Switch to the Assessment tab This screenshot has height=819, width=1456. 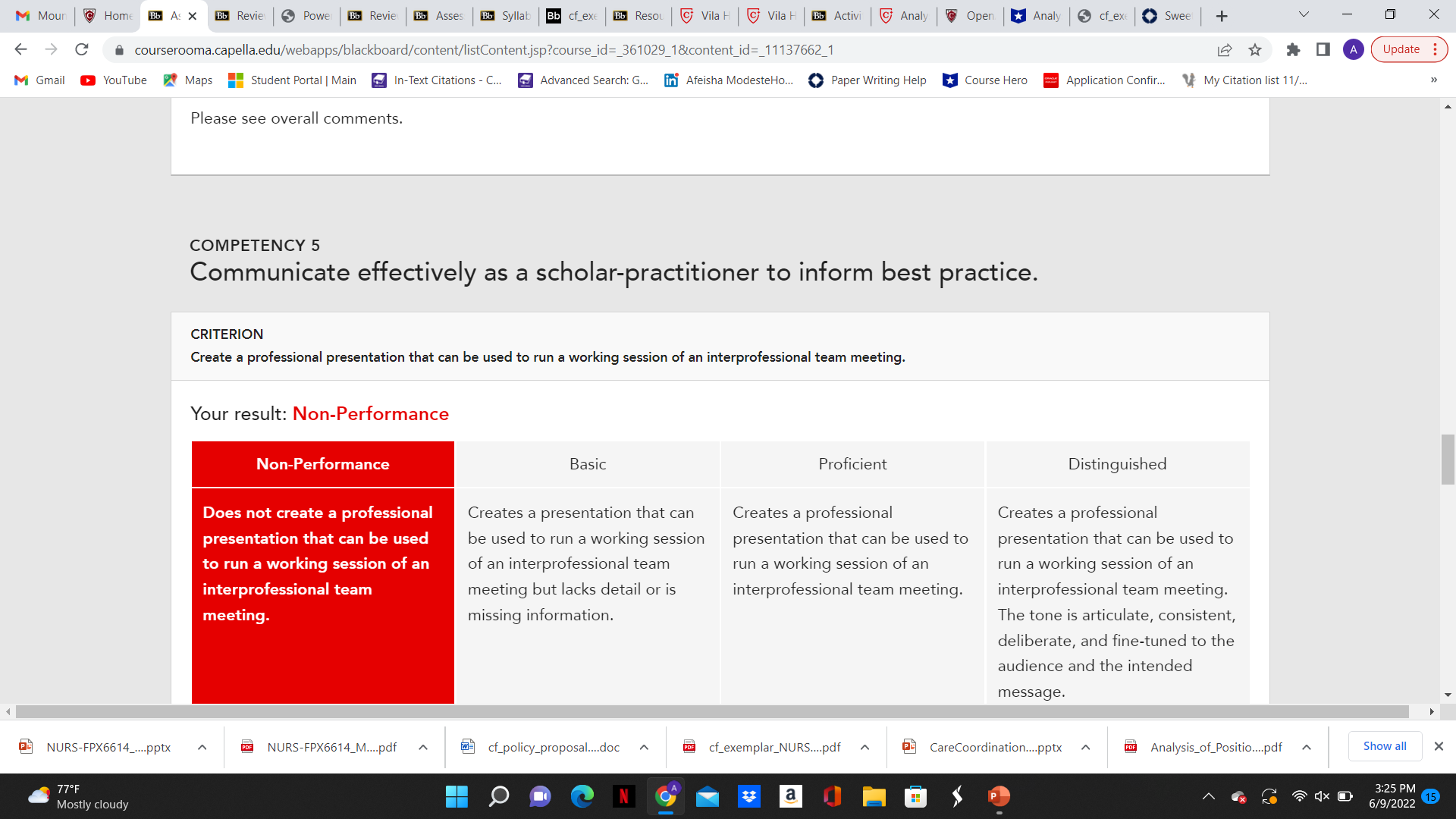[440, 16]
